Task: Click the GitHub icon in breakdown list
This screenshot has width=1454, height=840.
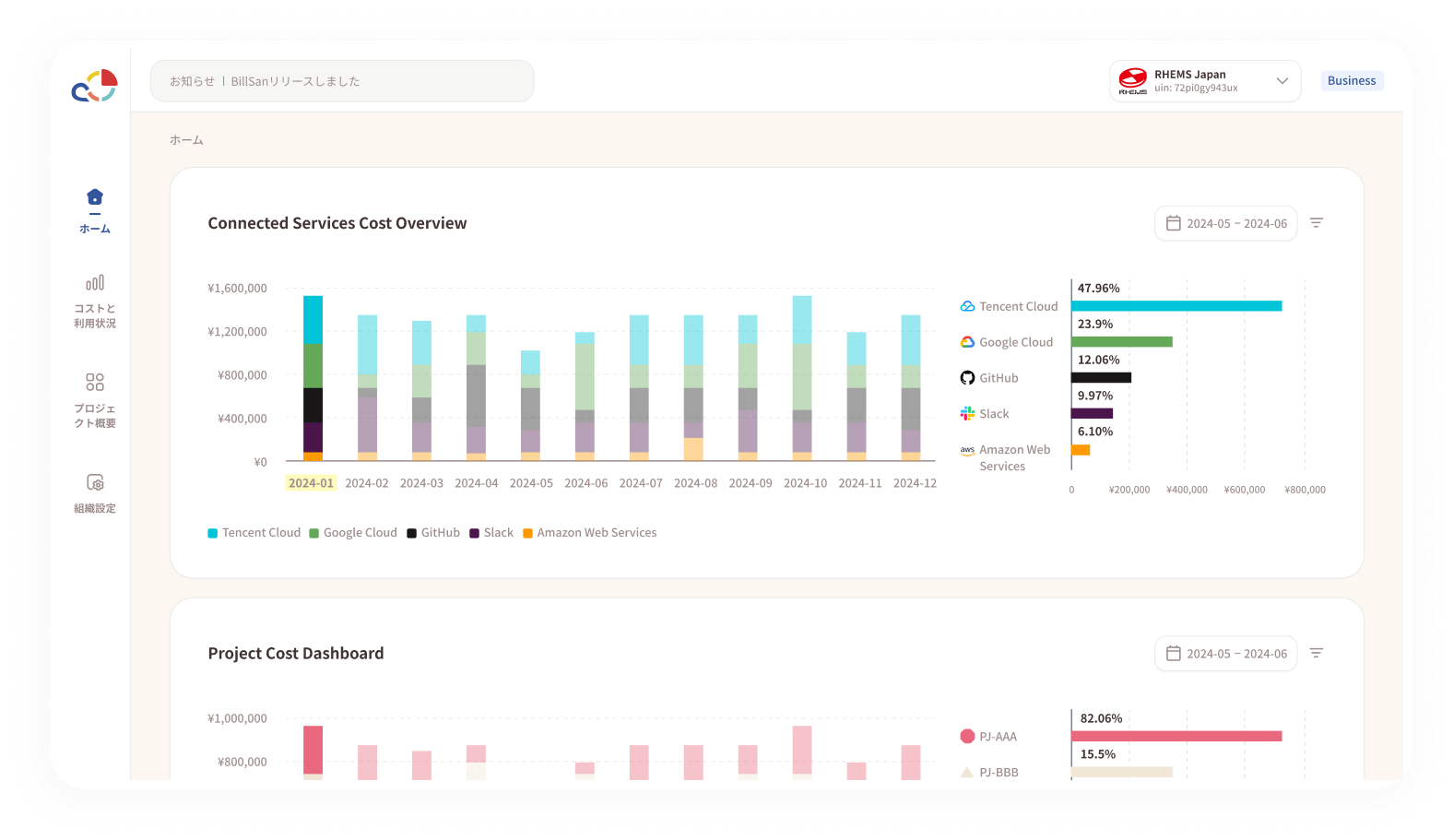Action: pos(967,378)
